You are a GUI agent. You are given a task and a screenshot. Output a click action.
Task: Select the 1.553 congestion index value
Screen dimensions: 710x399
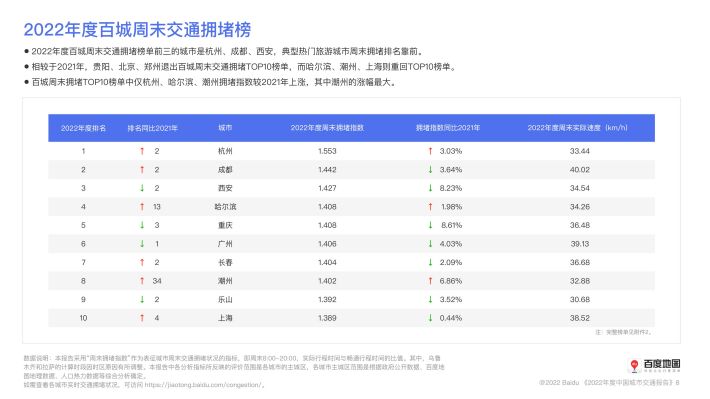(x=327, y=151)
